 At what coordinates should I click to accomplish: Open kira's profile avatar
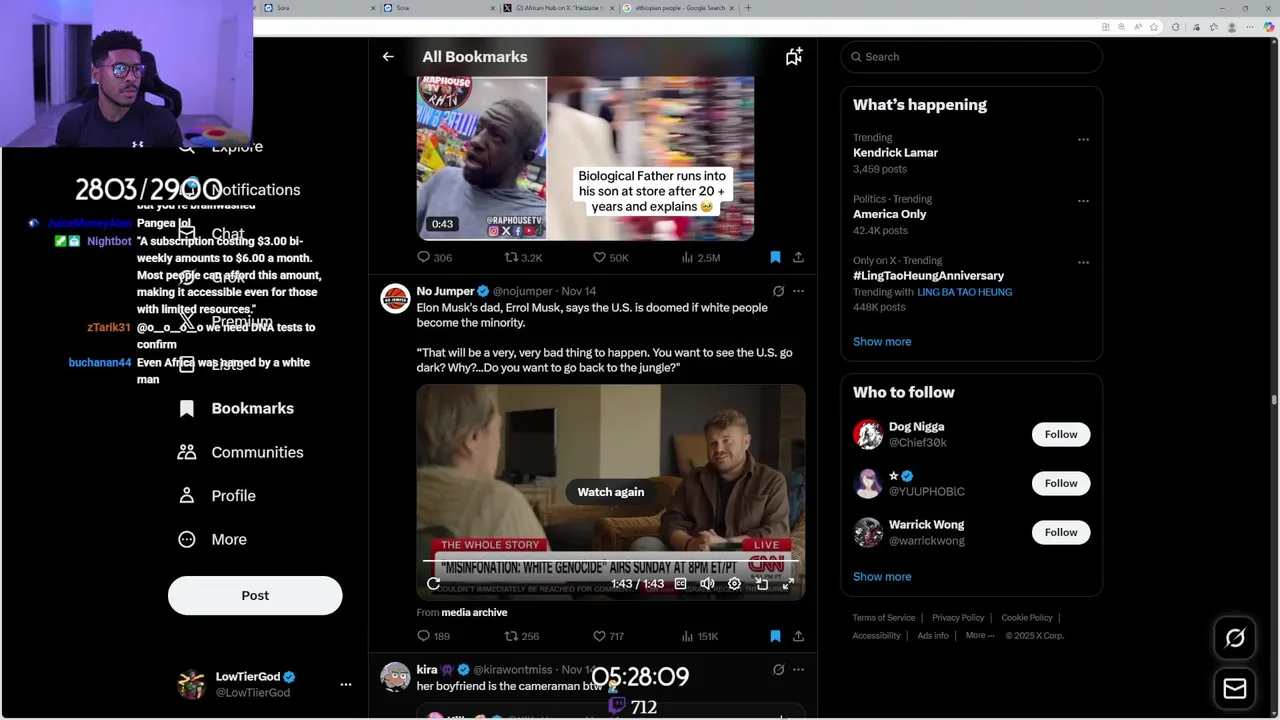tap(395, 676)
